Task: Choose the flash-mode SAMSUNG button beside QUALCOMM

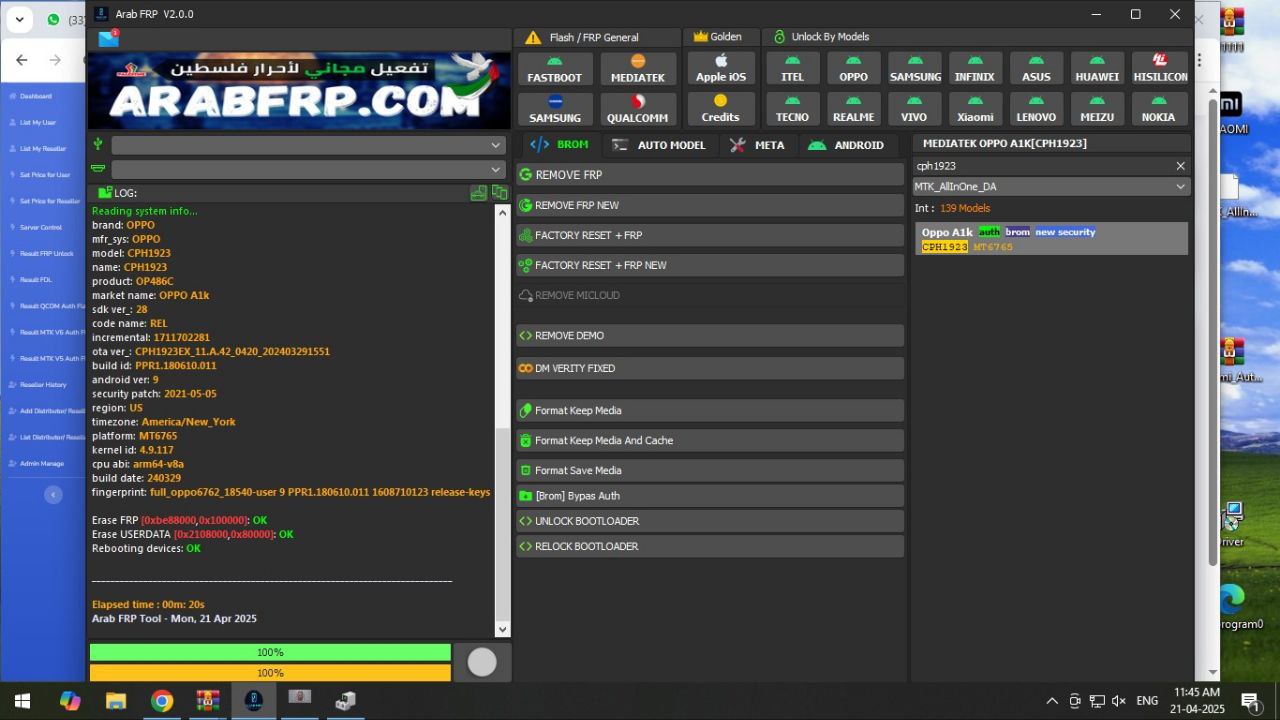Action: [554, 109]
